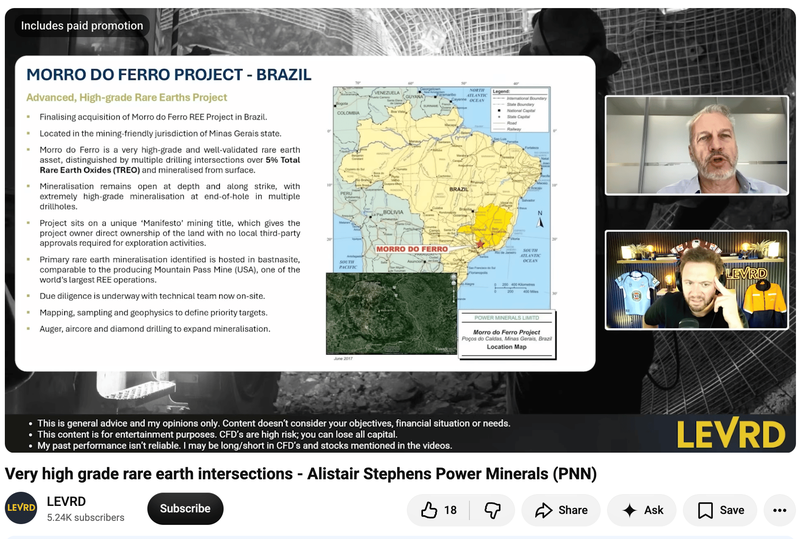This screenshot has height=539, width=800.
Task: Click the slide heading 'MORRO DO FERRO PROJECT - BRAZIL'
Action: tap(168, 75)
